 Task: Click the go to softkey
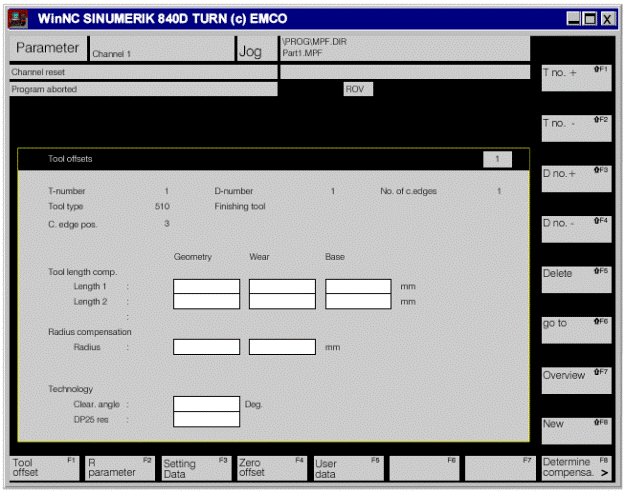pyautogui.click(x=576, y=330)
